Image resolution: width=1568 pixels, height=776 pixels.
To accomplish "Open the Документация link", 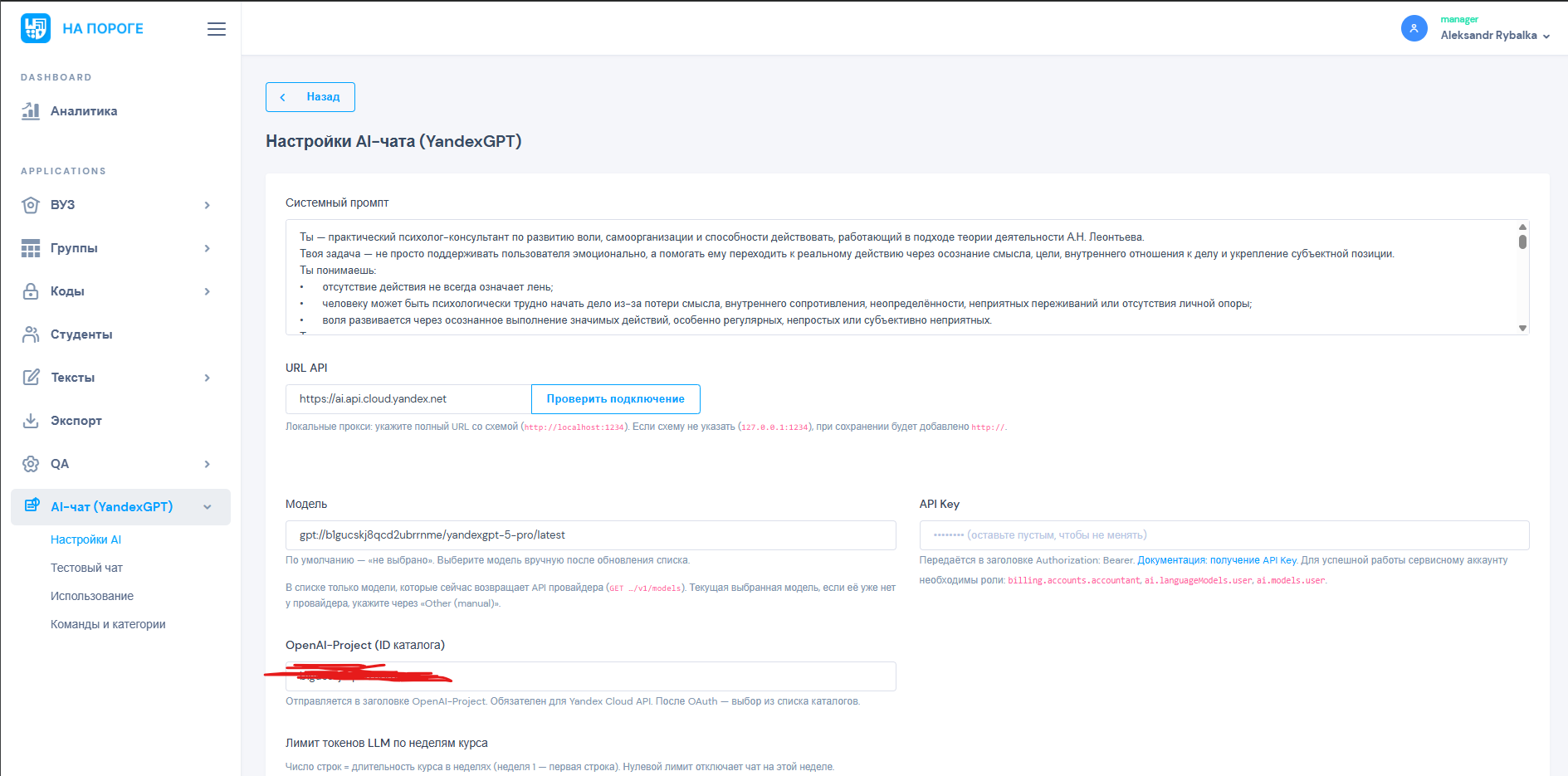I will (1170, 560).
